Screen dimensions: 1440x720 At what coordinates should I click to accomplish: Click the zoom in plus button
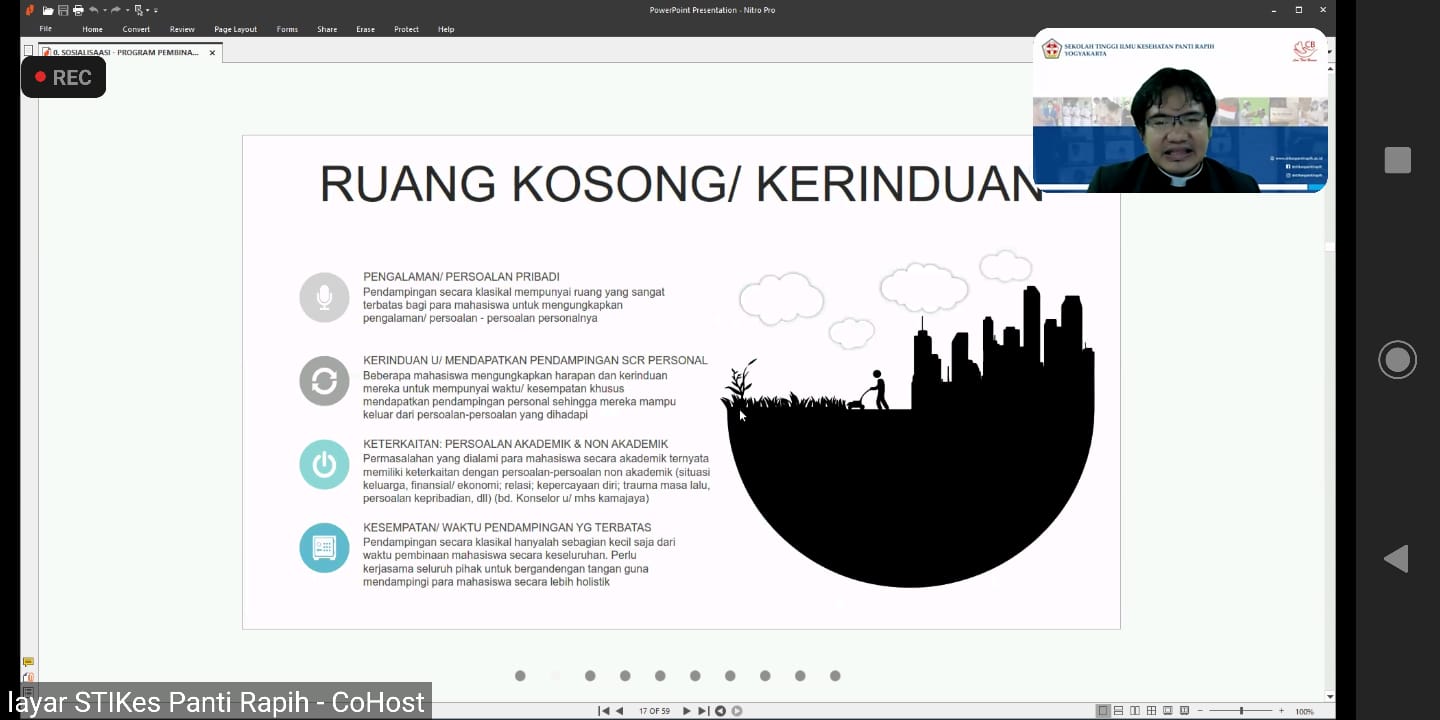click(1281, 711)
